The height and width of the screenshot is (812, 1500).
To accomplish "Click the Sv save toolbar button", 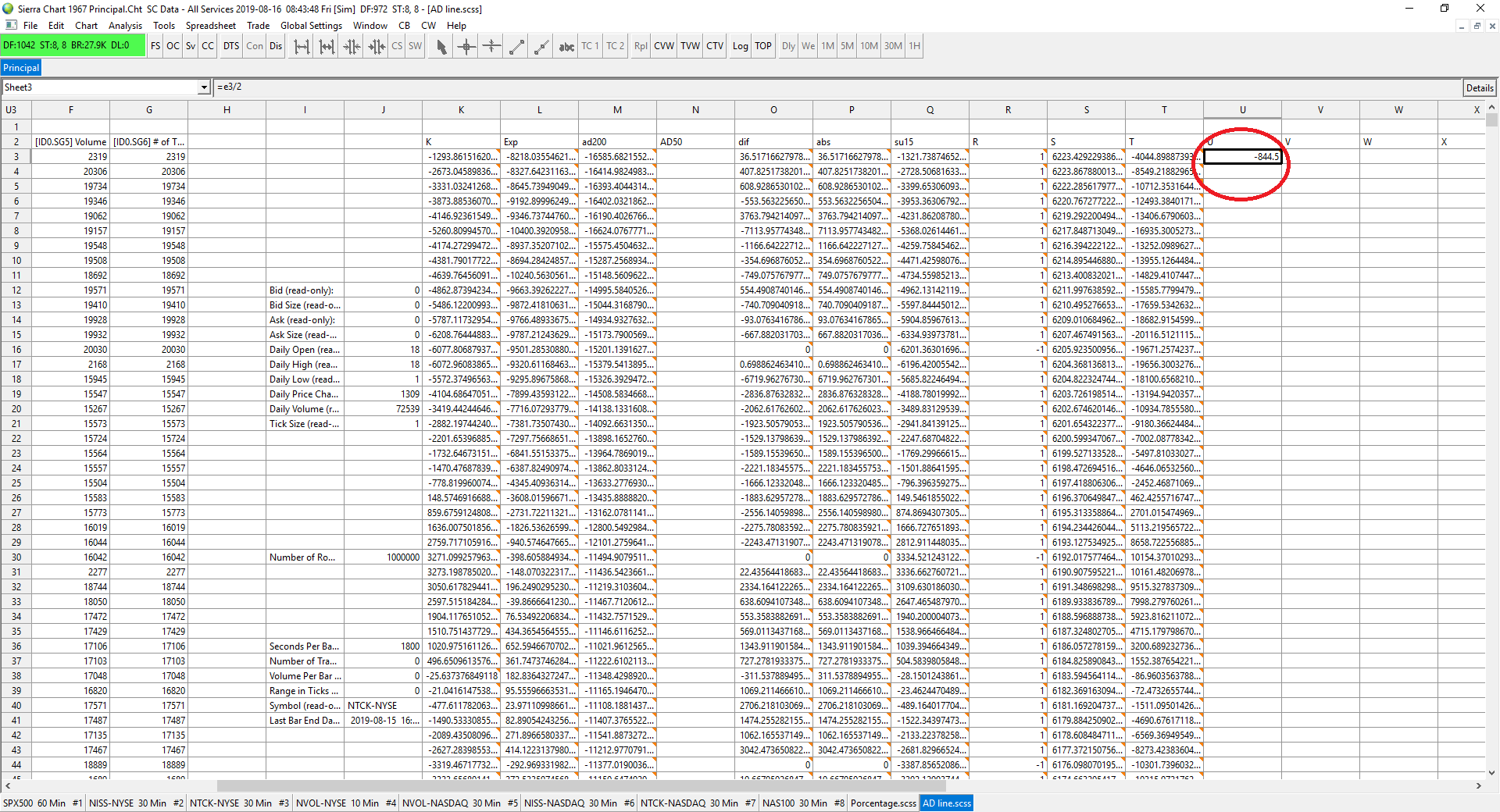I will click(191, 46).
